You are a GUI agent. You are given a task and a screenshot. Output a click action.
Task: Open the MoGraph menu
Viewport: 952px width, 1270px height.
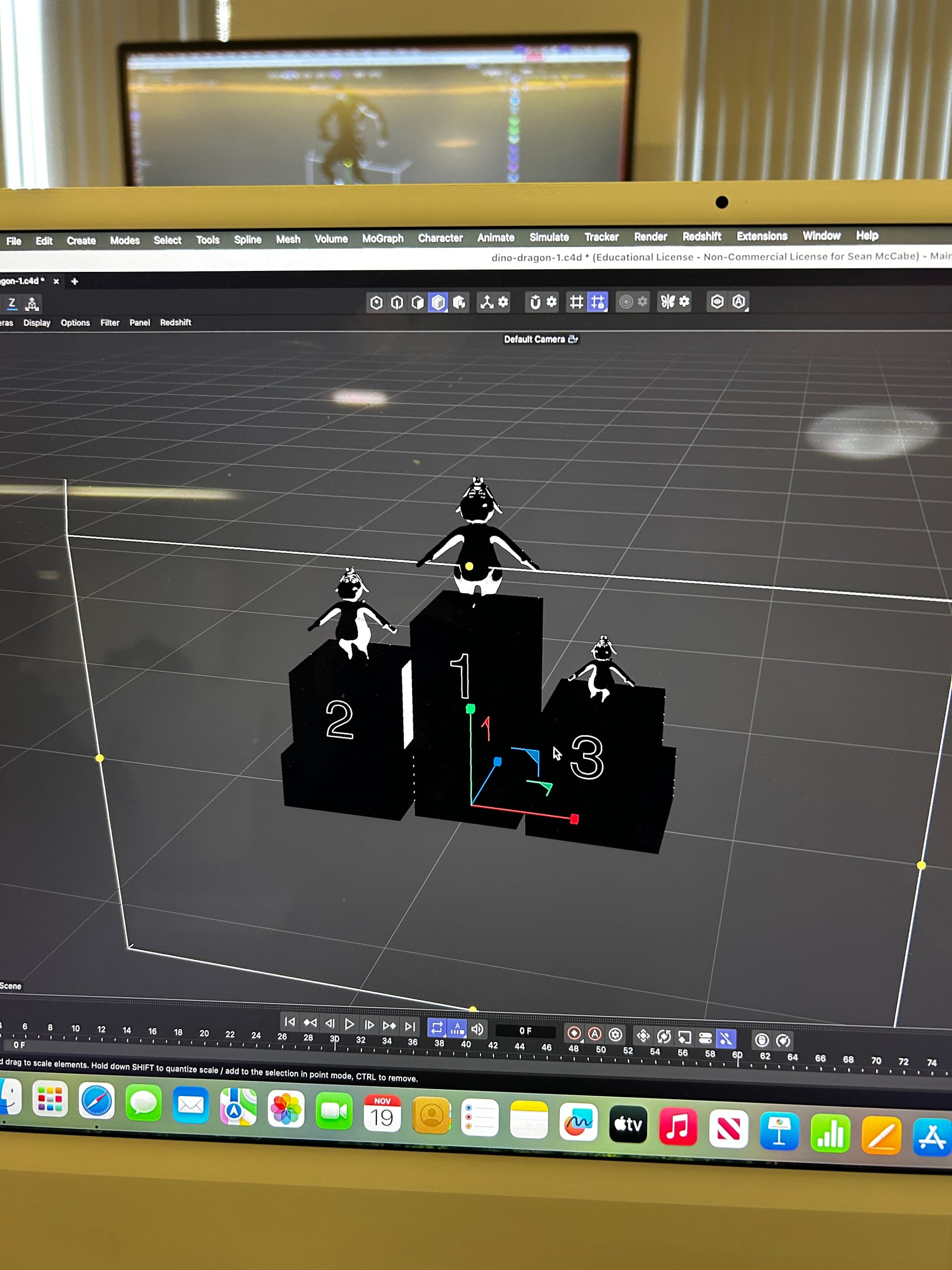click(x=382, y=238)
